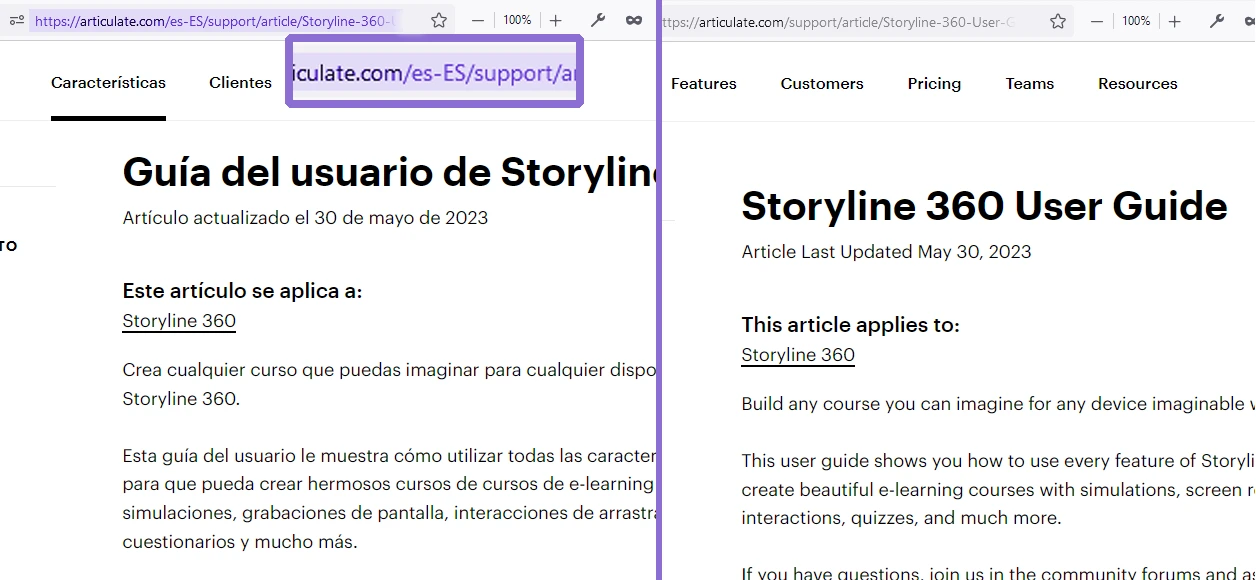Viewport: 1256px width, 580px height.
Task: Open the wrench tools icon in the English window
Action: pyautogui.click(x=1217, y=20)
